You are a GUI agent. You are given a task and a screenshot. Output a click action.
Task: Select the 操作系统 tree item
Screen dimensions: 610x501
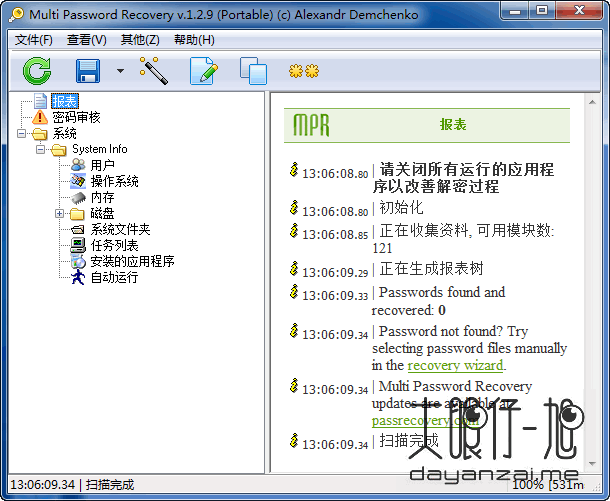coord(115,181)
